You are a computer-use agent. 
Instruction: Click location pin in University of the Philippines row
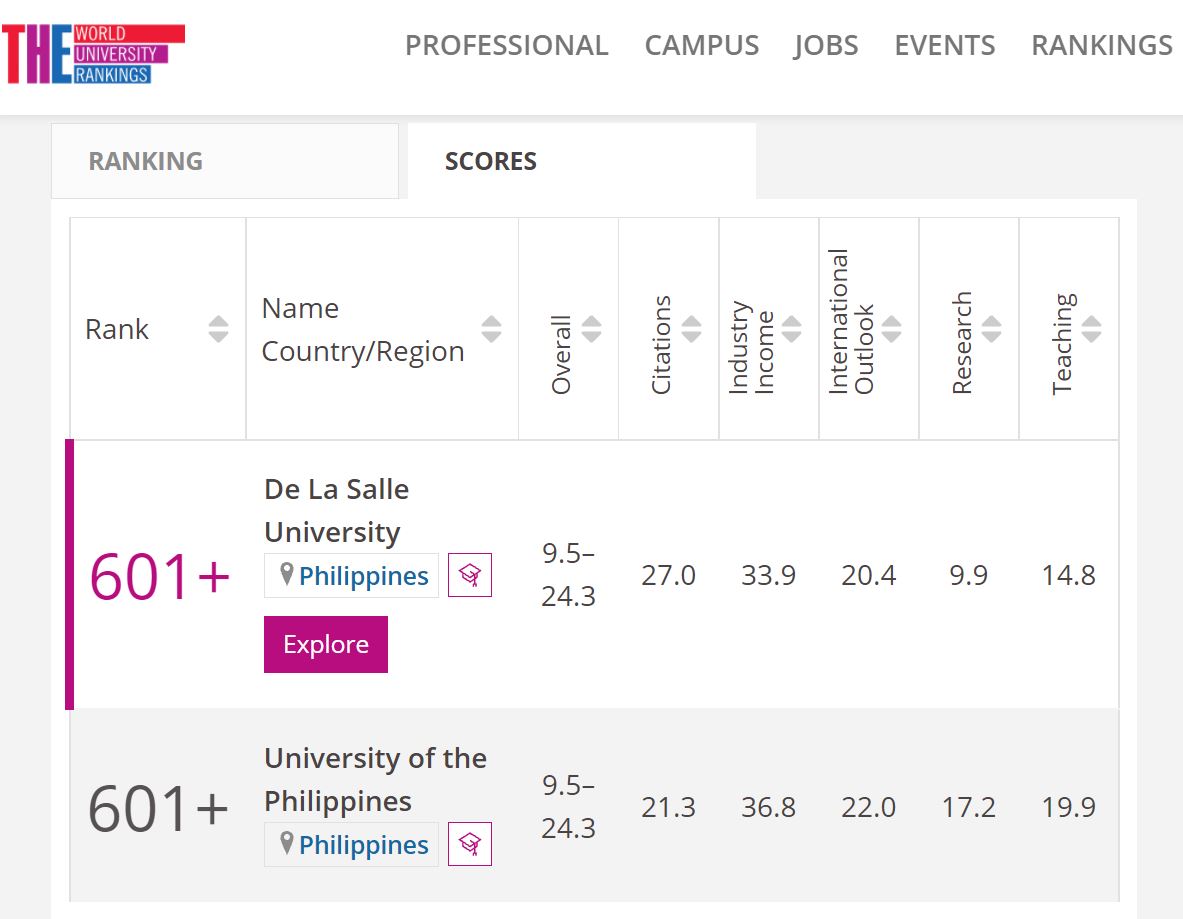287,844
